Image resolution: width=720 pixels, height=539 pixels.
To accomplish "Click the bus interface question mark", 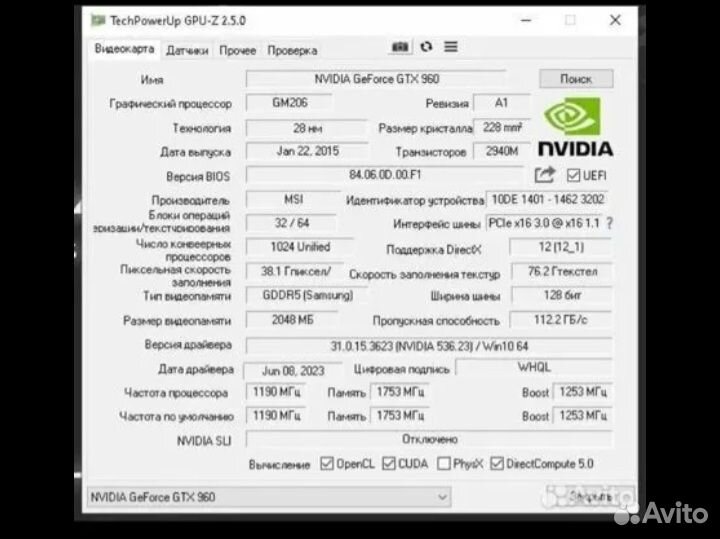I will coord(609,224).
